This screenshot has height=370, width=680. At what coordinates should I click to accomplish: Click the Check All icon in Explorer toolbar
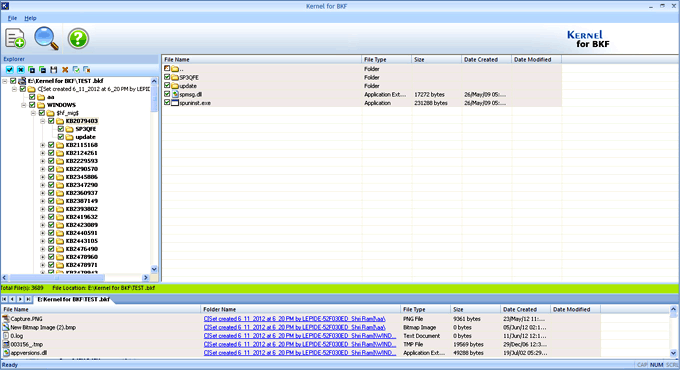[x=10, y=70]
